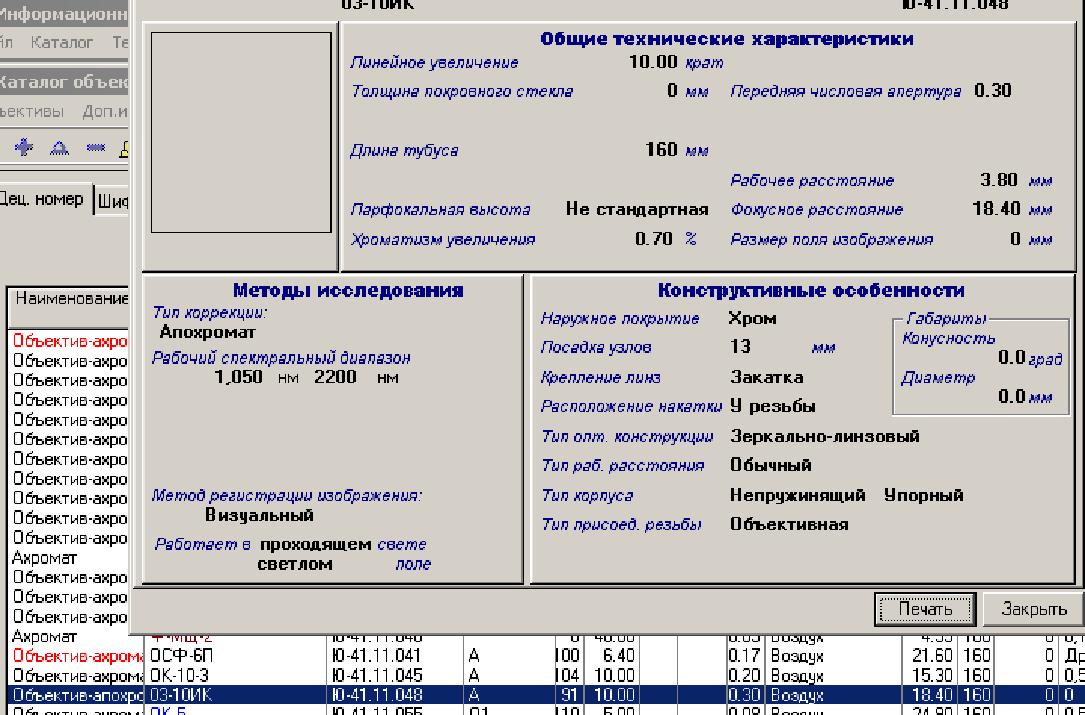Click the 3.80 working distance value
This screenshot has height=715, width=1085.
999,180
